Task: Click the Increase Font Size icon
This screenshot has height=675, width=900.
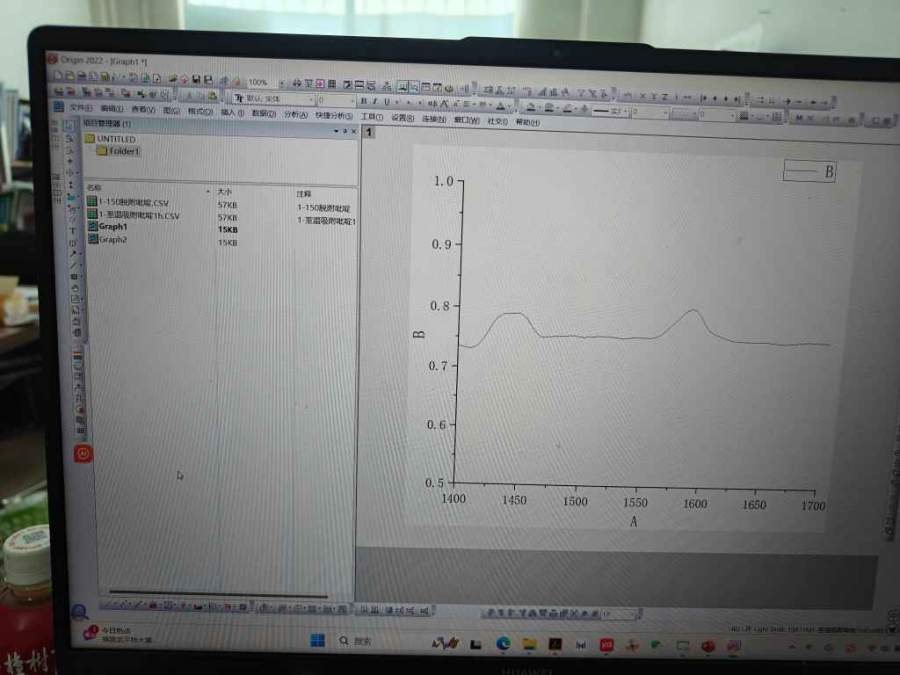Action: [444, 104]
